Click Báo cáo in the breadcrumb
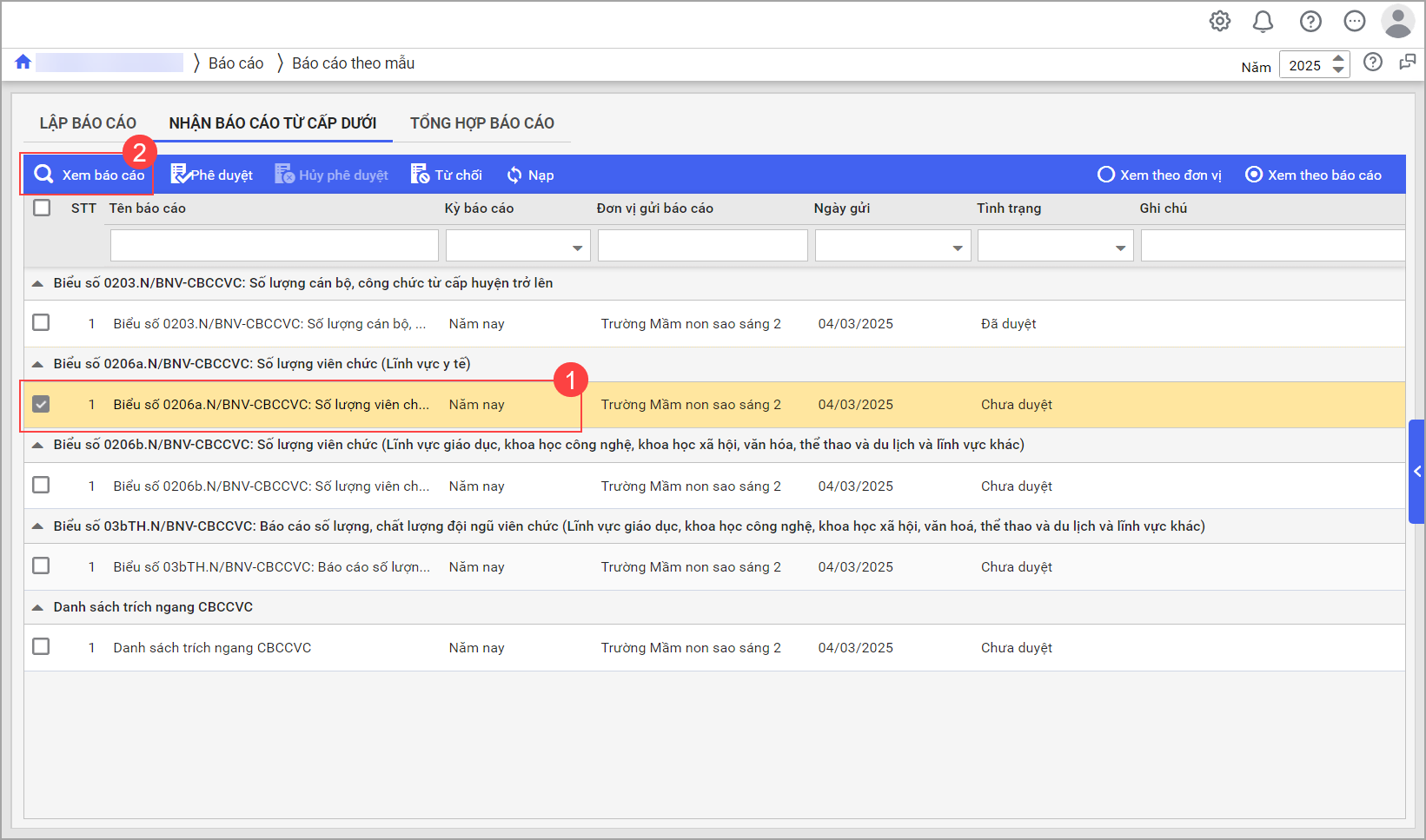 click(235, 63)
